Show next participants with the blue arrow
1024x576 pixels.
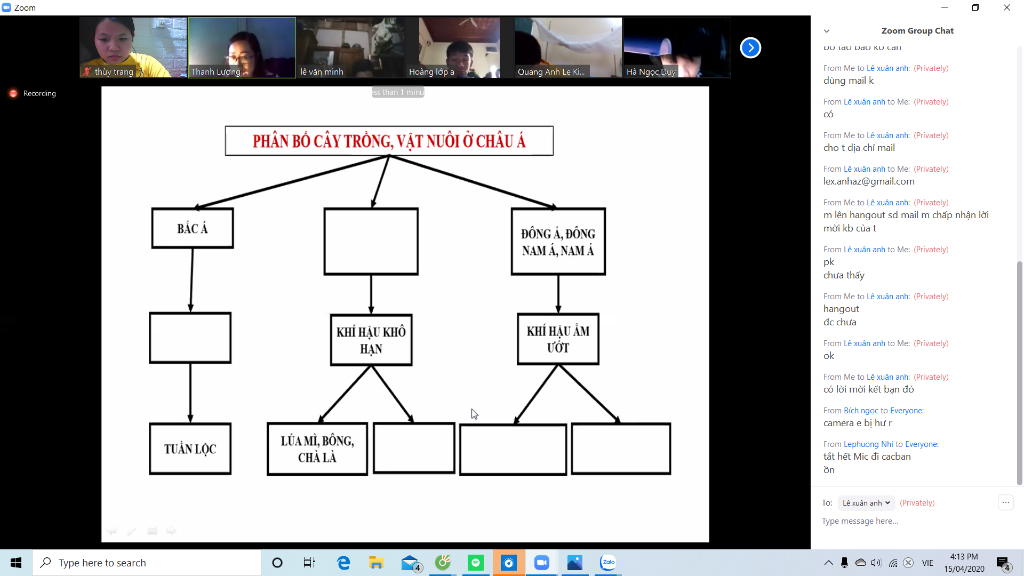[750, 48]
